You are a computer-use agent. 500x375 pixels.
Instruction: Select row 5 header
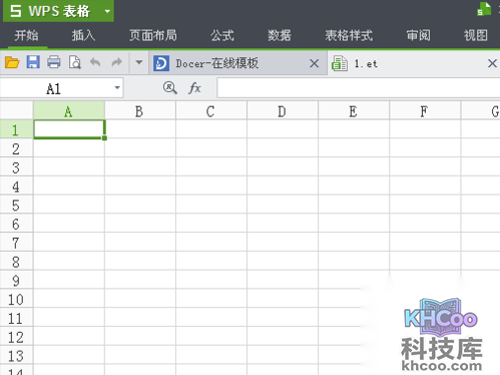click(x=16, y=205)
